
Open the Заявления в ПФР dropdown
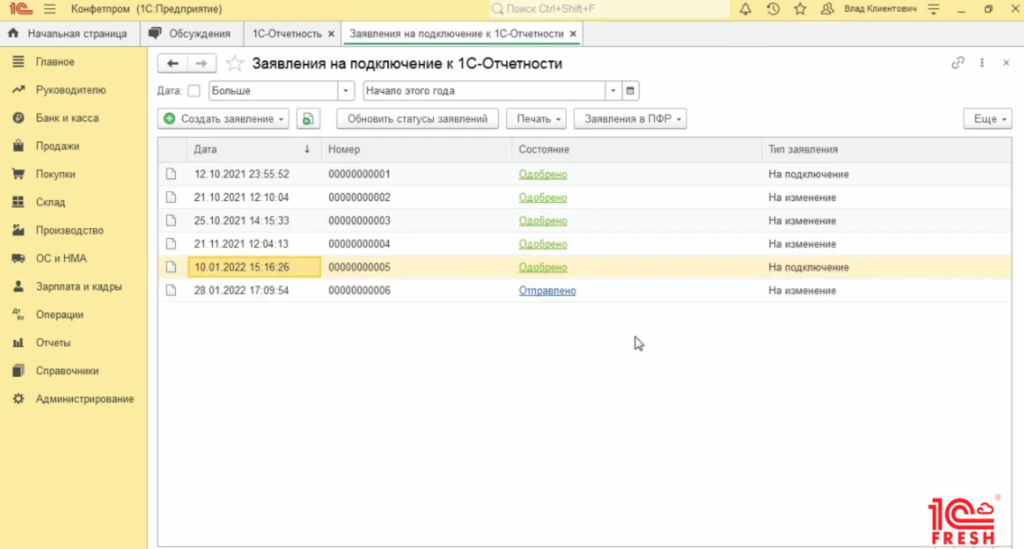click(630, 119)
